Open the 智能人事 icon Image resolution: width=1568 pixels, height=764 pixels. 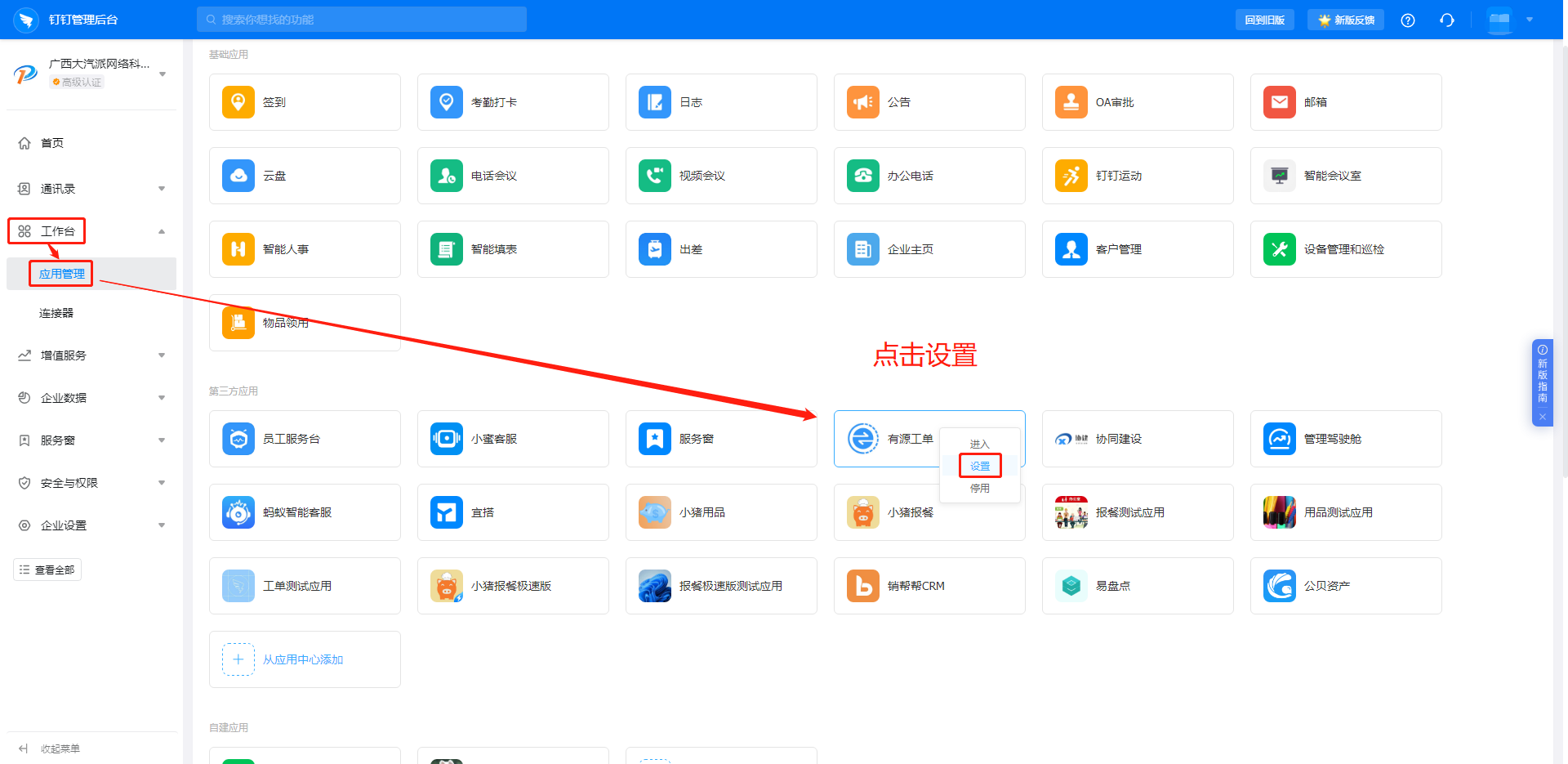coord(238,249)
